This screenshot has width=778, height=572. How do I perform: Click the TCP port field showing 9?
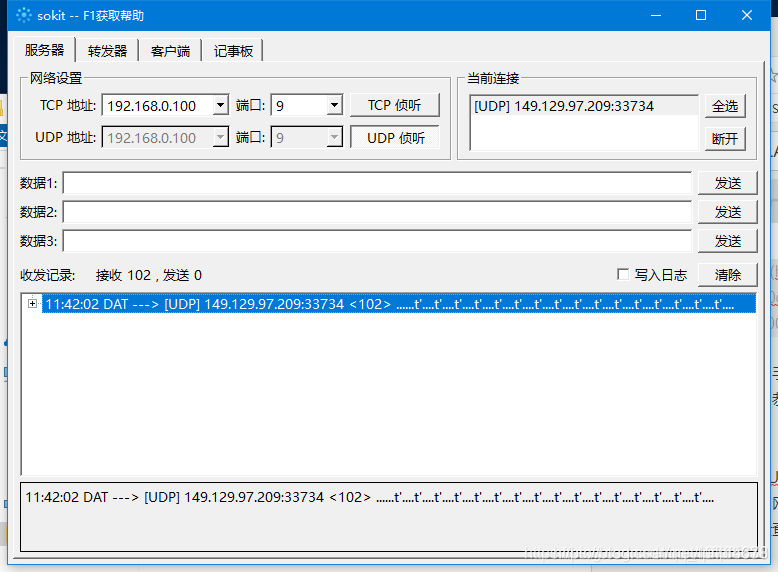tap(300, 105)
